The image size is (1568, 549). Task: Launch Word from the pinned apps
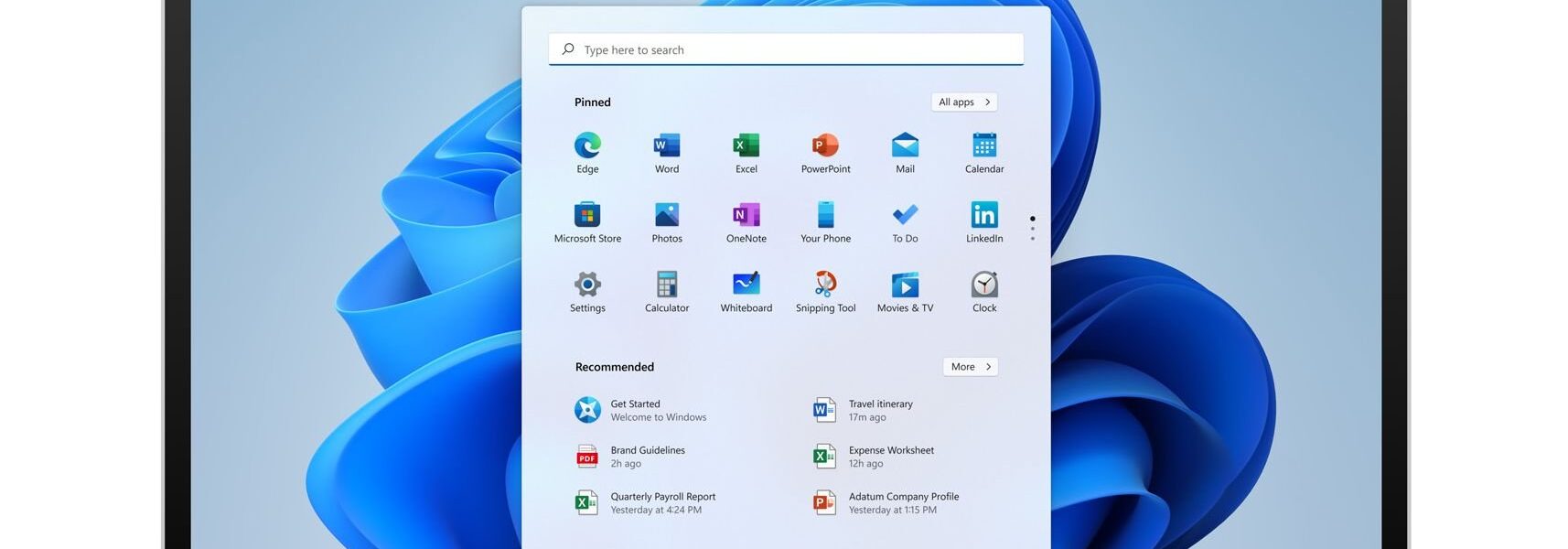[667, 153]
